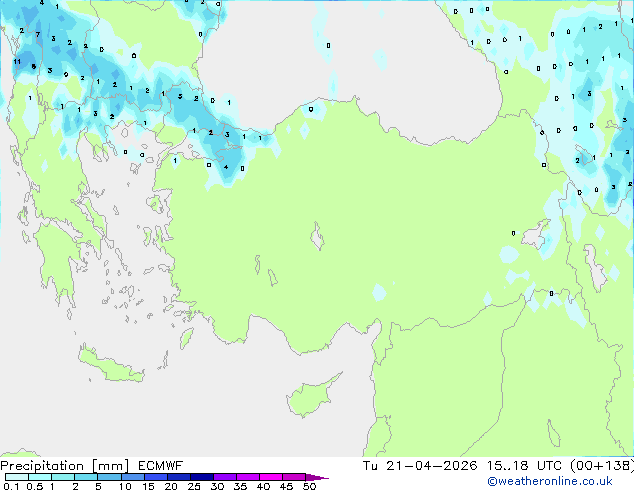Select the 2 to 5 mm legend swatch

(x=86, y=477)
